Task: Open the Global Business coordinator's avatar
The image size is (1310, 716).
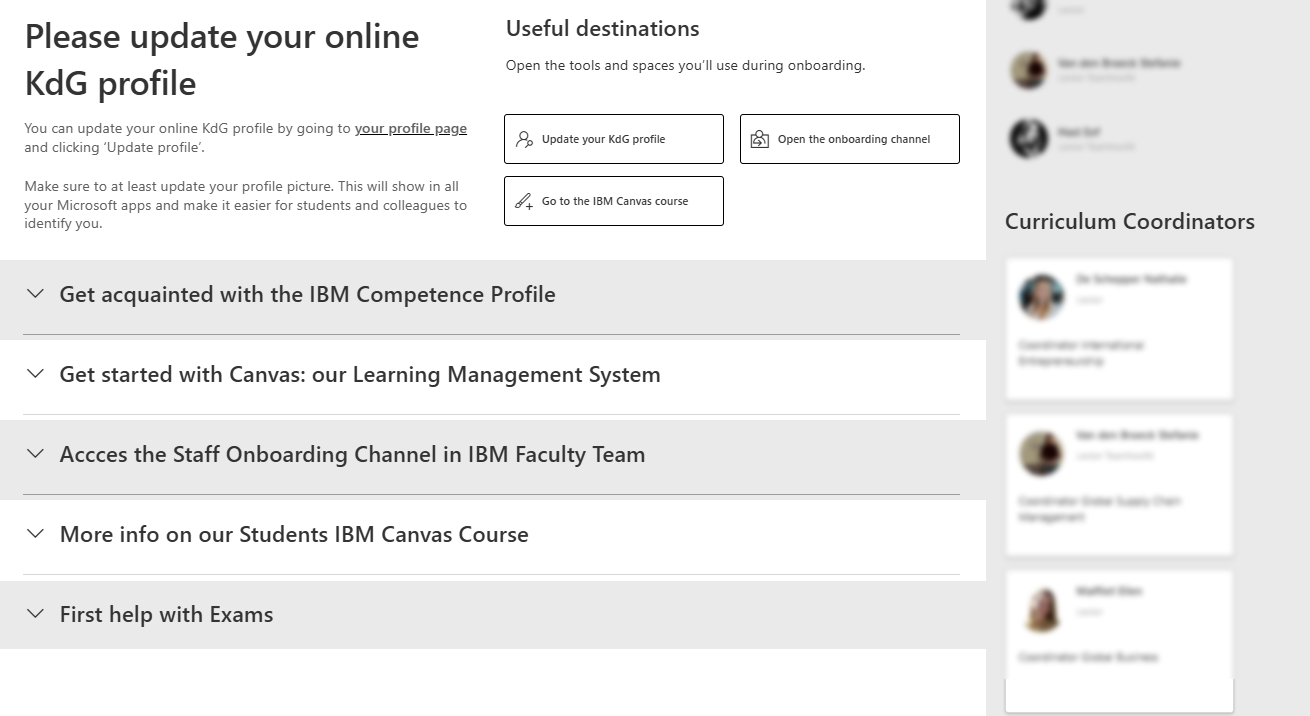Action: click(x=1041, y=609)
